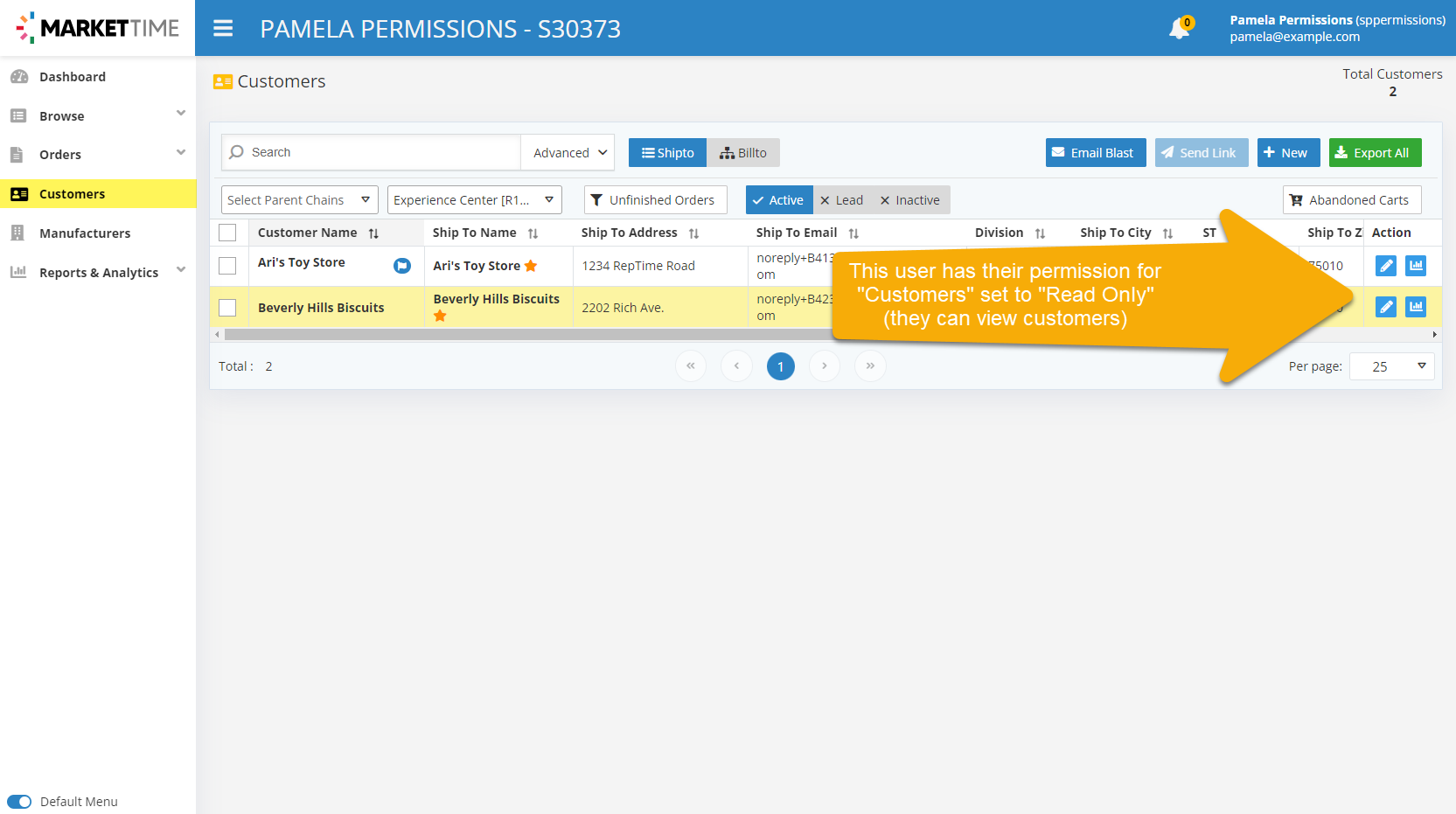Open the Select Parent Chains dropdown

pos(299,200)
